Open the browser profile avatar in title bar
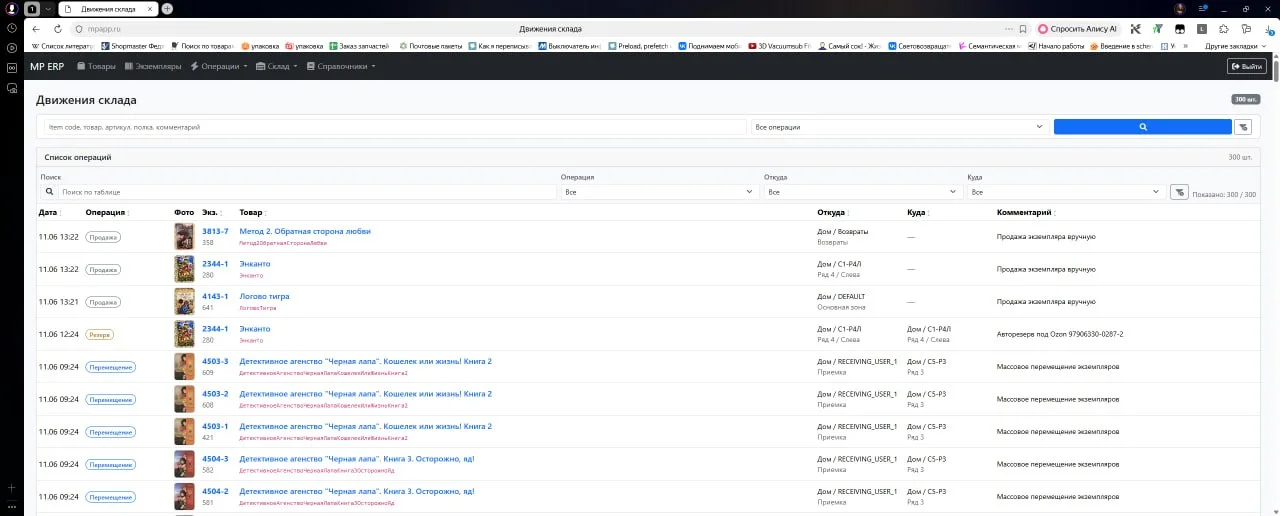Image resolution: width=1280 pixels, height=516 pixels. click(x=1180, y=8)
